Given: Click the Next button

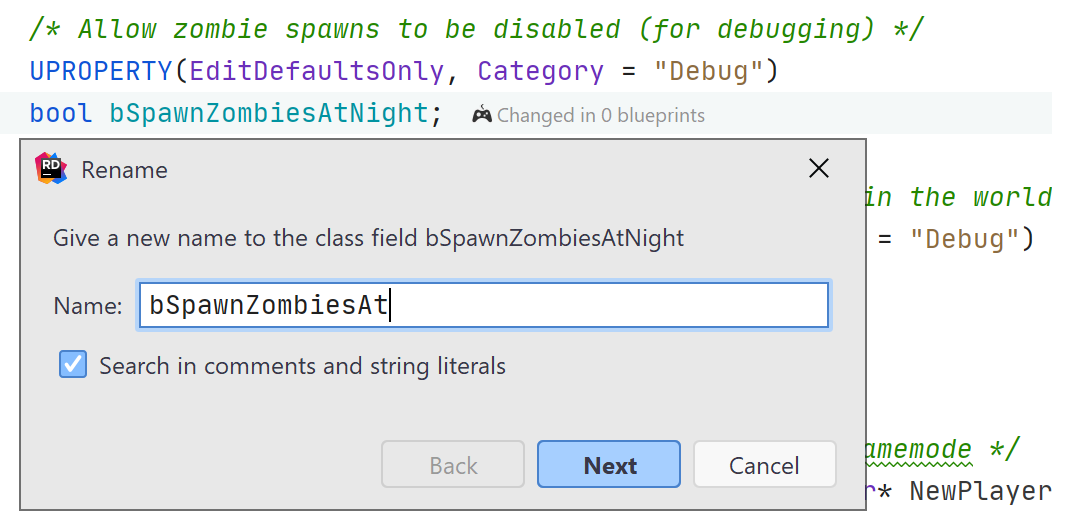Looking at the screenshot, I should pyautogui.click(x=609, y=465).
